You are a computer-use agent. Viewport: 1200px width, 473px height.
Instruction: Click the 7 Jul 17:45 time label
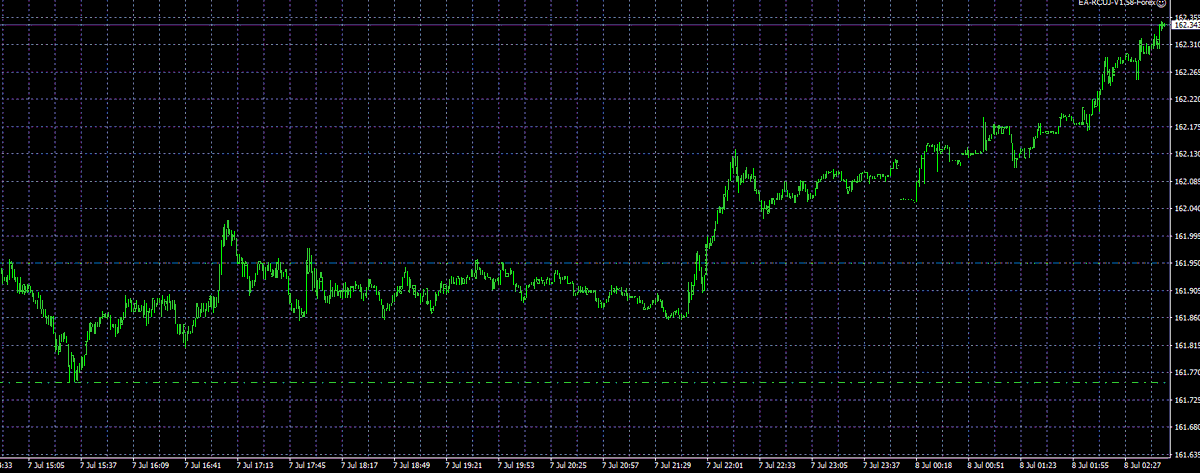point(308,466)
